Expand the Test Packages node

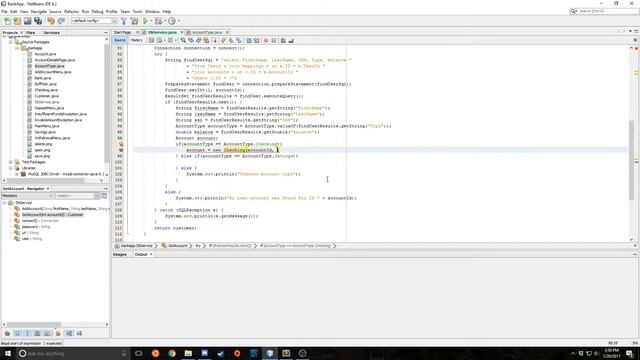tap(11, 162)
